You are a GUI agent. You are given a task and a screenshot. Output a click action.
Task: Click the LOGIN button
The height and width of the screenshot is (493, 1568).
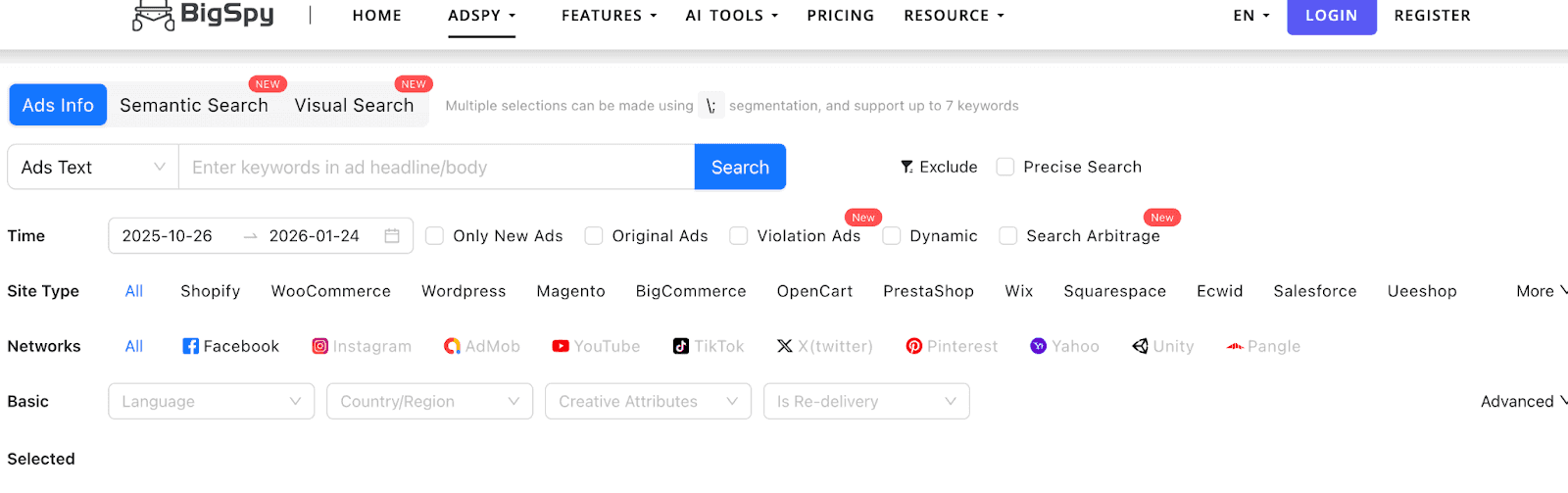tap(1332, 16)
